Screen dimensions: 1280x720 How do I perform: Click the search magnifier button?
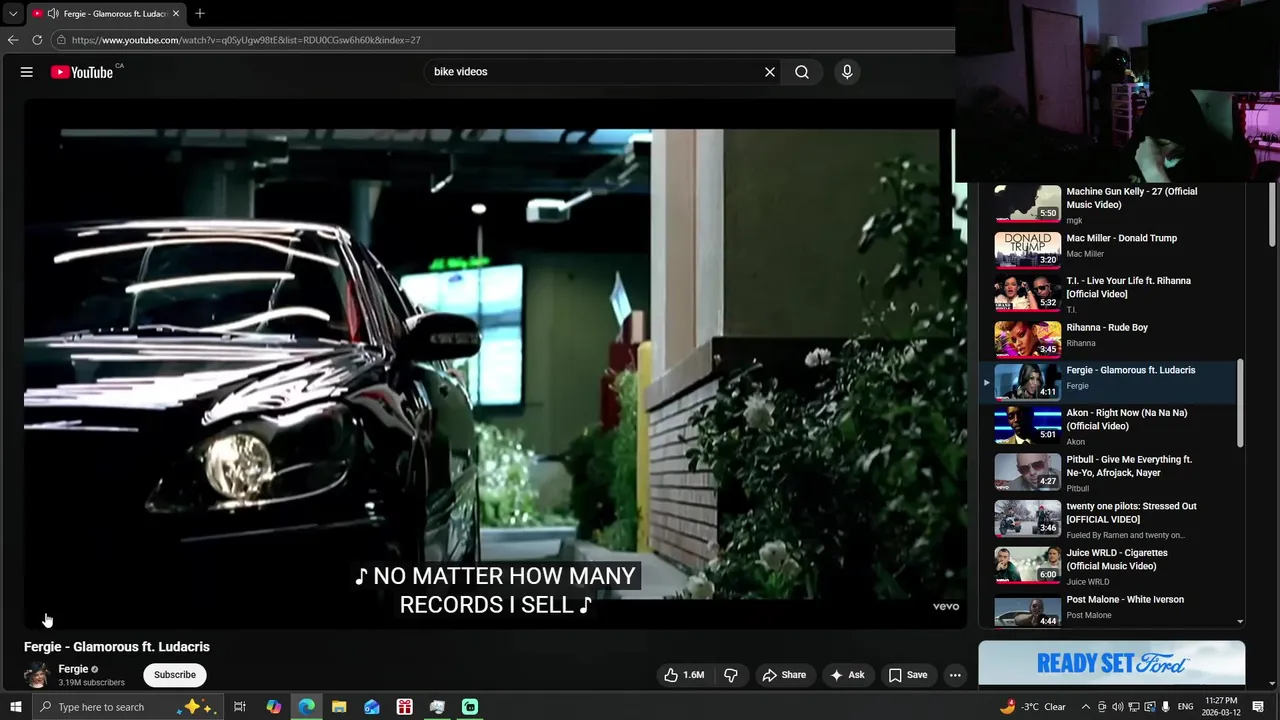tap(802, 72)
